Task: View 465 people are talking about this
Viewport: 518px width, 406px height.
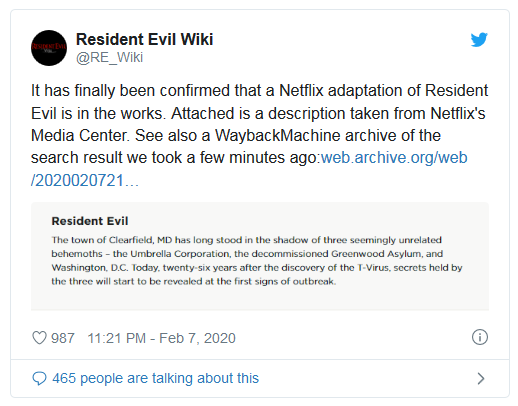Action: 155,378
